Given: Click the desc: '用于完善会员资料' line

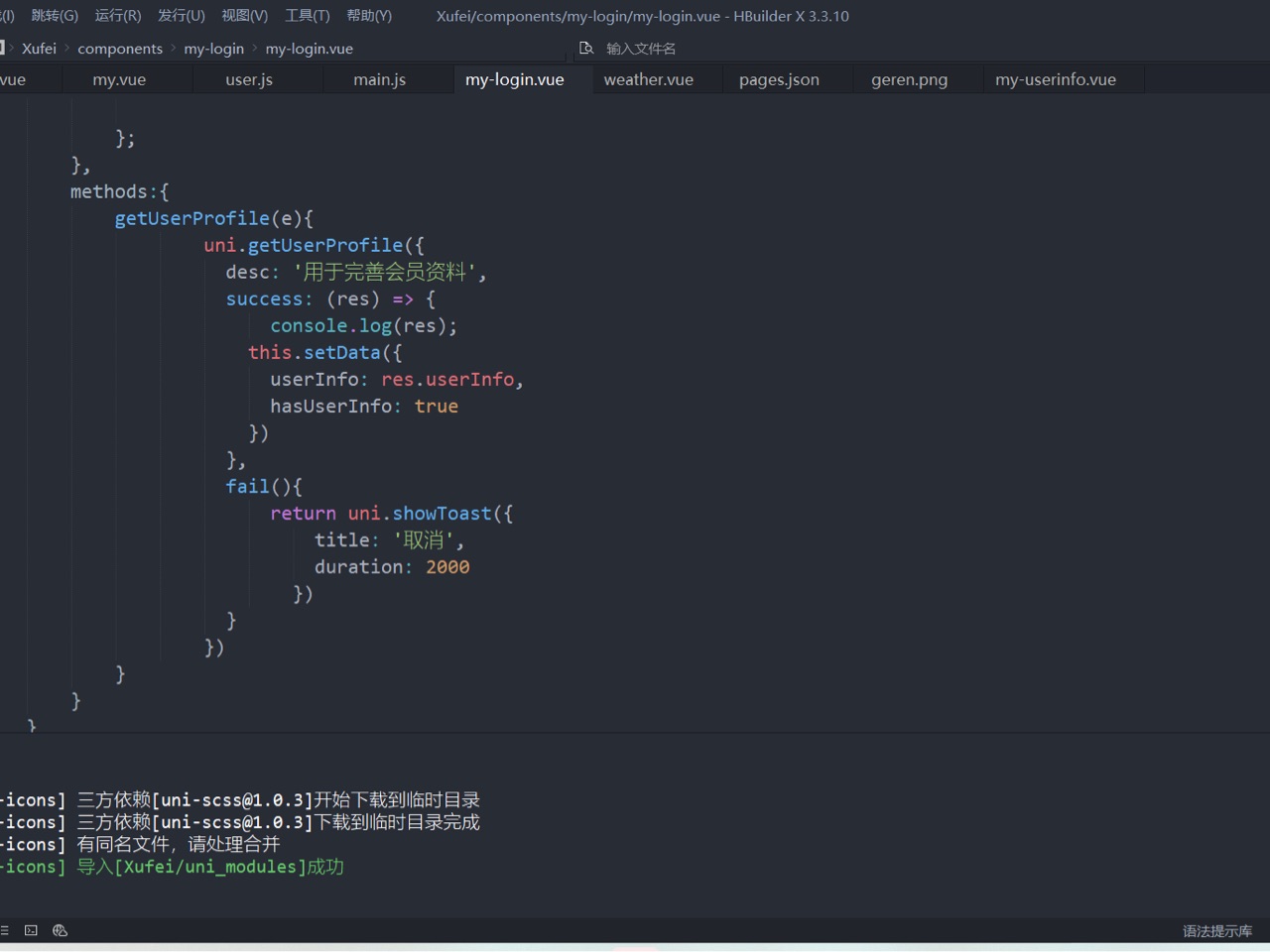Looking at the screenshot, I should point(356,272).
